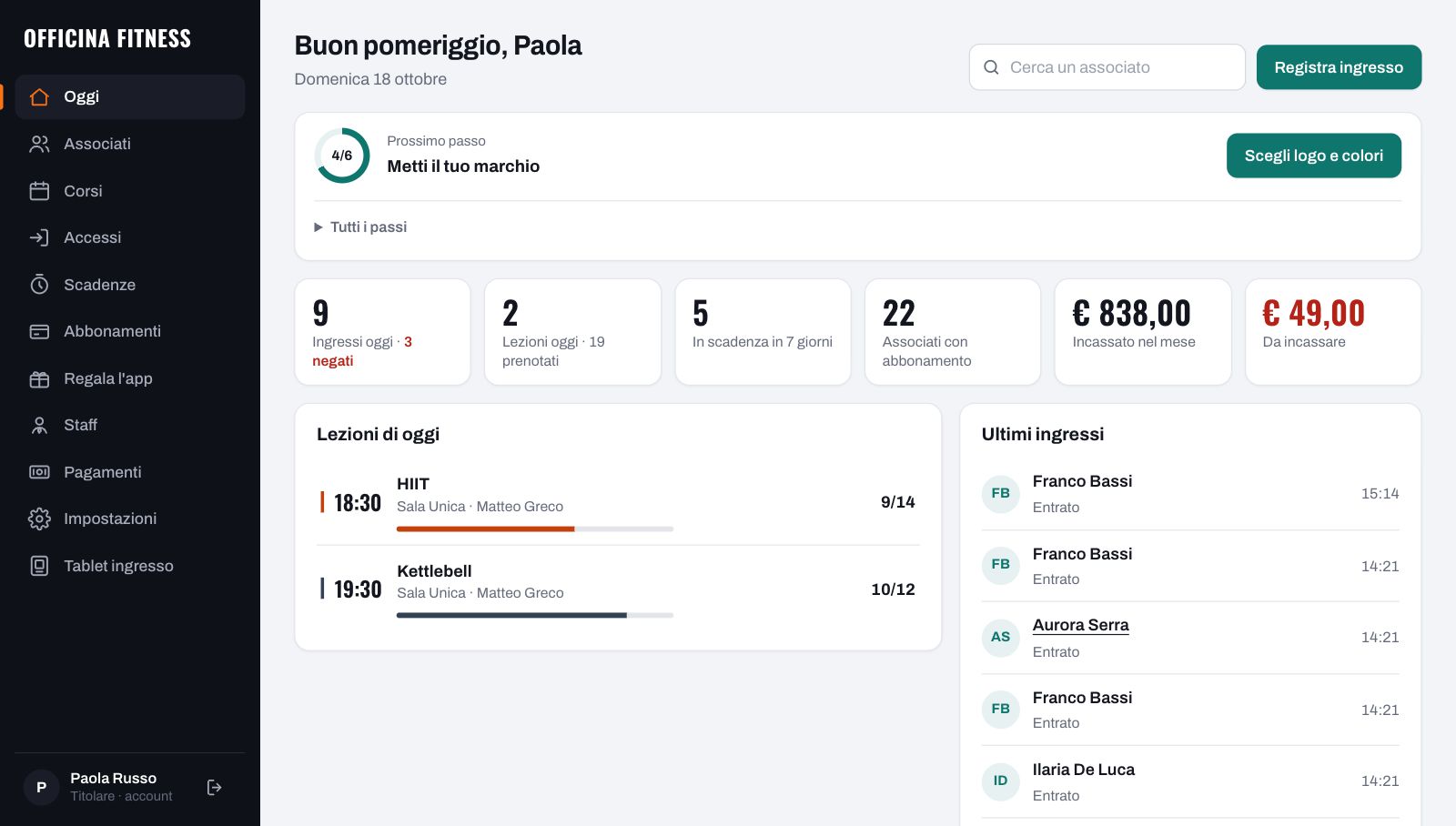Open the HIIT 18:30 lesson
The height and width of the screenshot is (826, 1456).
[618, 502]
